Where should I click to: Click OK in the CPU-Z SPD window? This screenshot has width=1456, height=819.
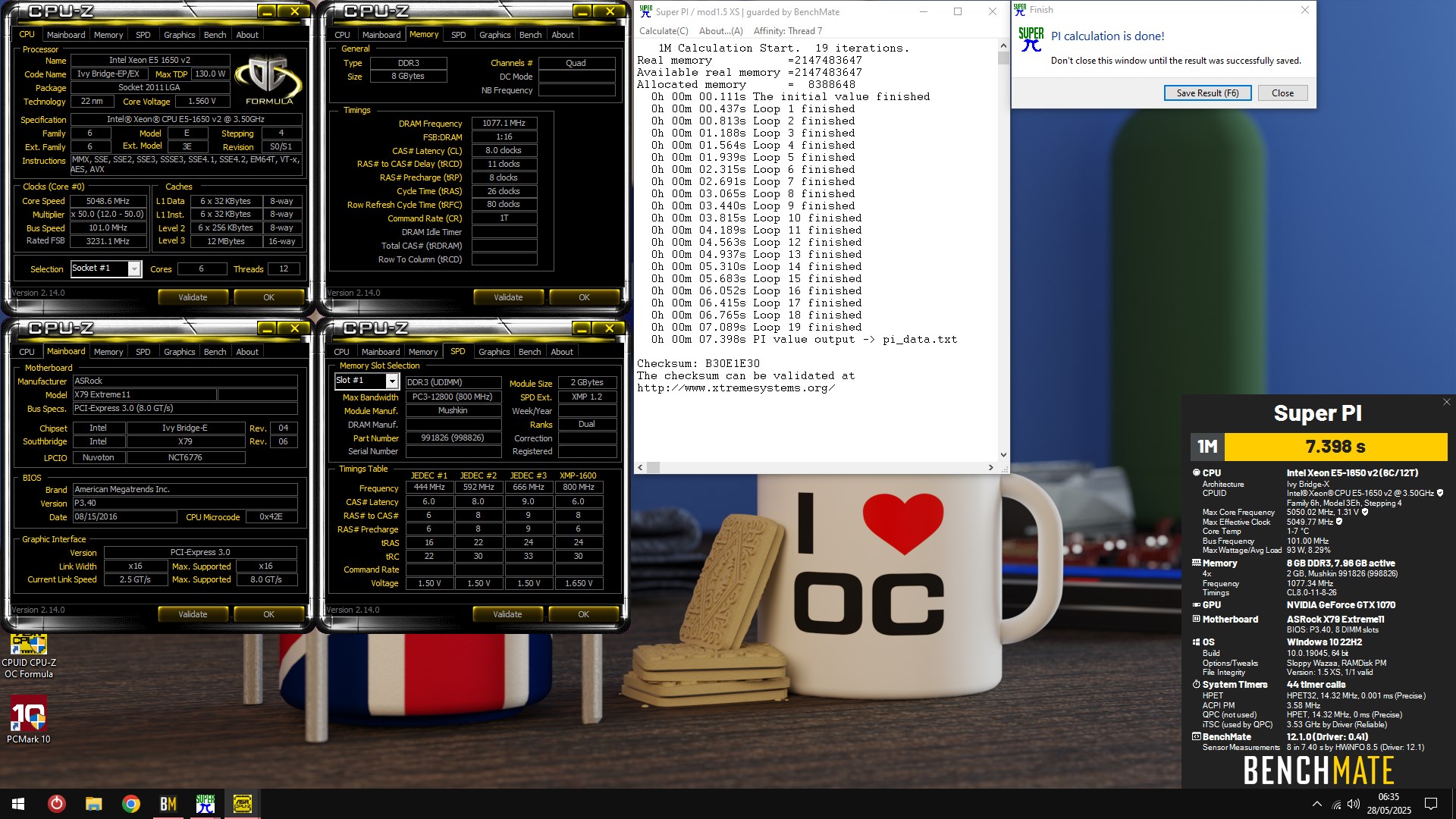coord(583,614)
